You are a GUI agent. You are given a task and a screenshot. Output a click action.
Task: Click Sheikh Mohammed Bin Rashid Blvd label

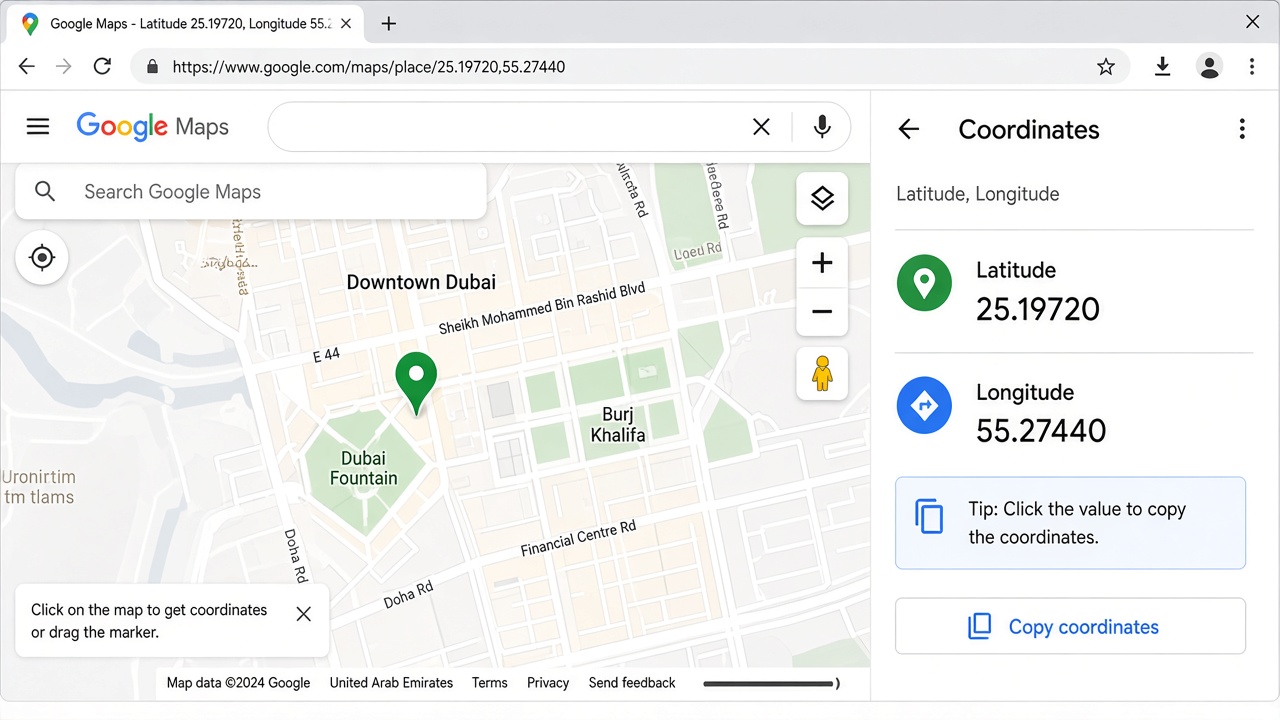click(542, 309)
